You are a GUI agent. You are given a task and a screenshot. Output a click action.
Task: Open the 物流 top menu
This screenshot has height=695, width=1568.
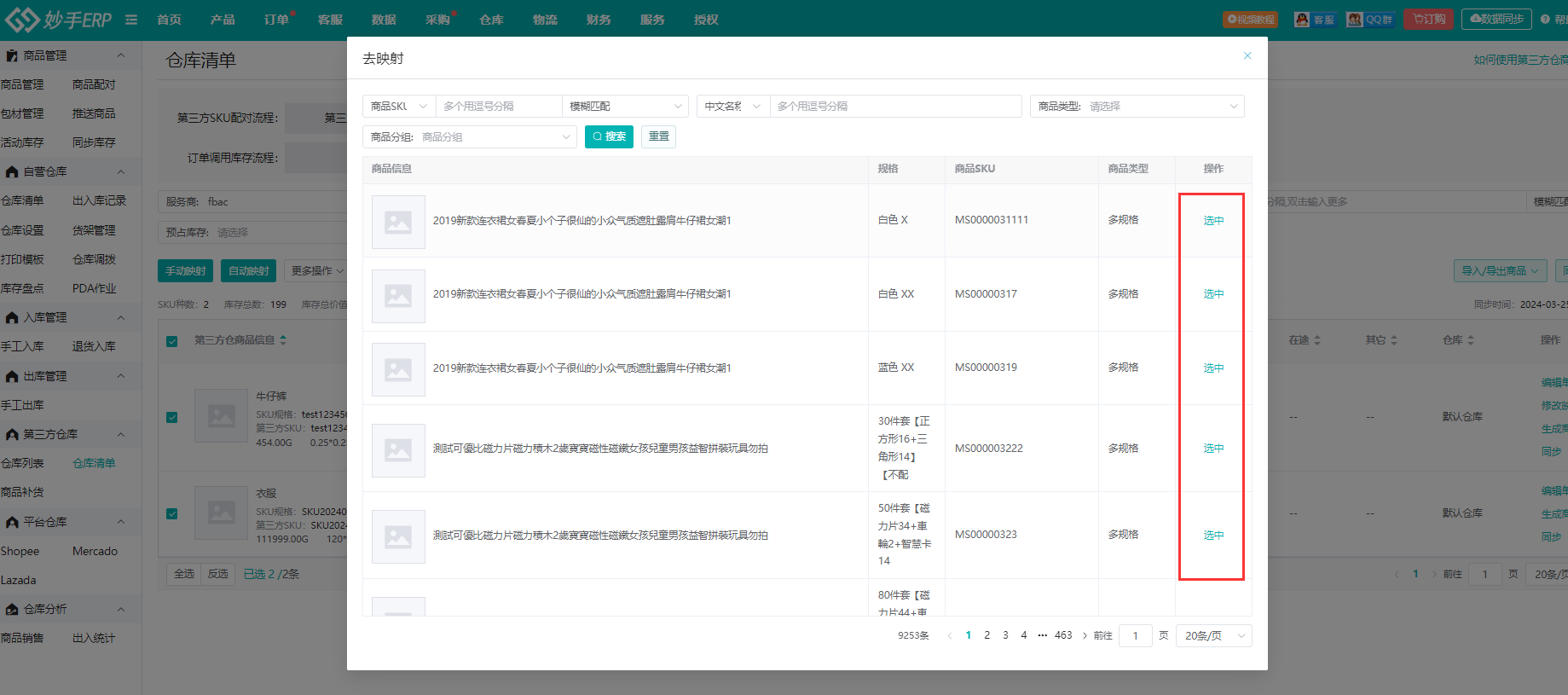tap(545, 20)
